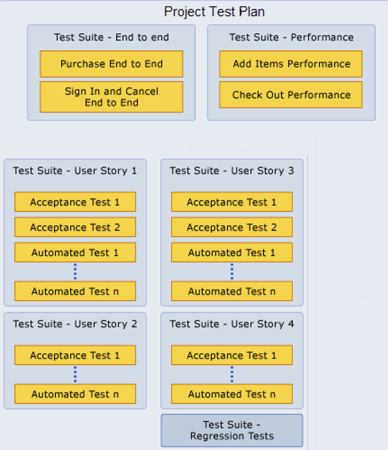
Task: Open the Add Items Performance box
Action: coord(291,64)
